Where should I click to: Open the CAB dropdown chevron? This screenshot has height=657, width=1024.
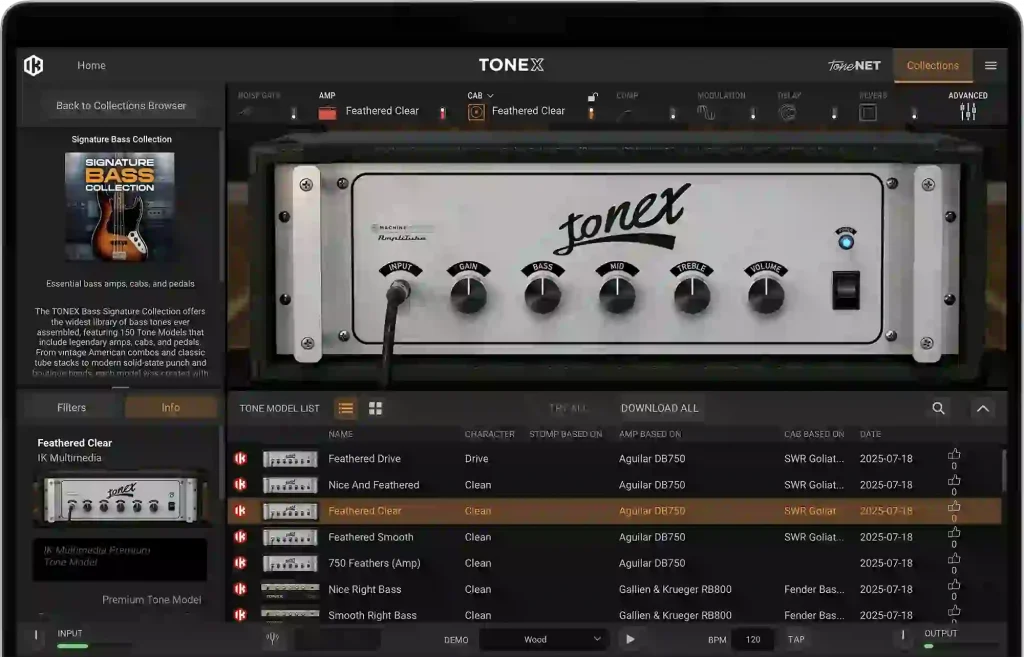tap(490, 96)
